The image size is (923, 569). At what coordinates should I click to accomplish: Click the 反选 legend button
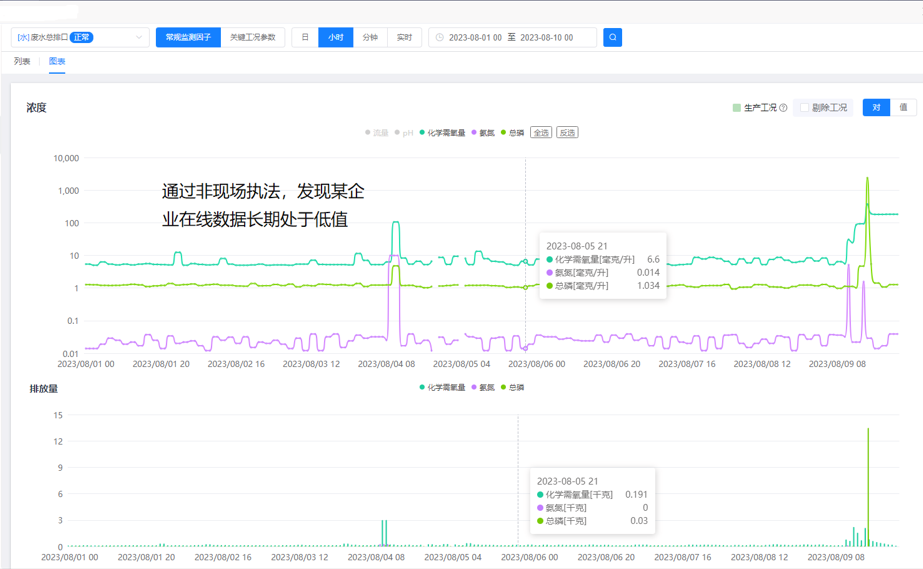[x=567, y=132]
